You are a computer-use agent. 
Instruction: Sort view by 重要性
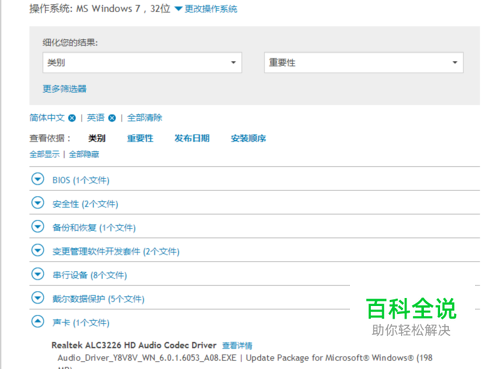point(140,138)
